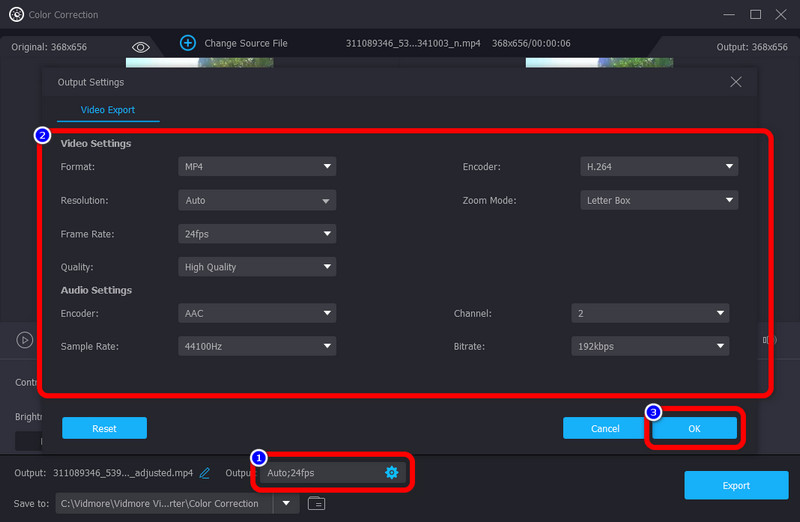Click the pencil icon to rename output file
800x522 pixels.
pyautogui.click(x=205, y=472)
